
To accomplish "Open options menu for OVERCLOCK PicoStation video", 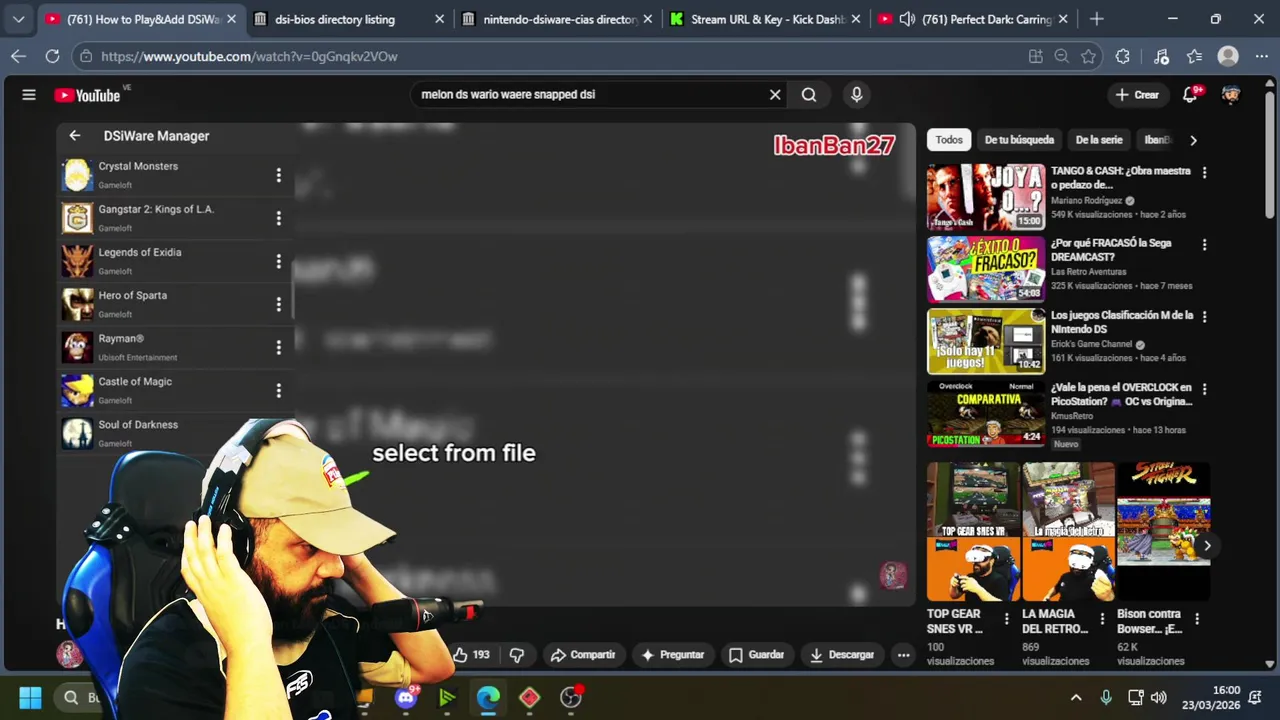I will [x=1204, y=389].
